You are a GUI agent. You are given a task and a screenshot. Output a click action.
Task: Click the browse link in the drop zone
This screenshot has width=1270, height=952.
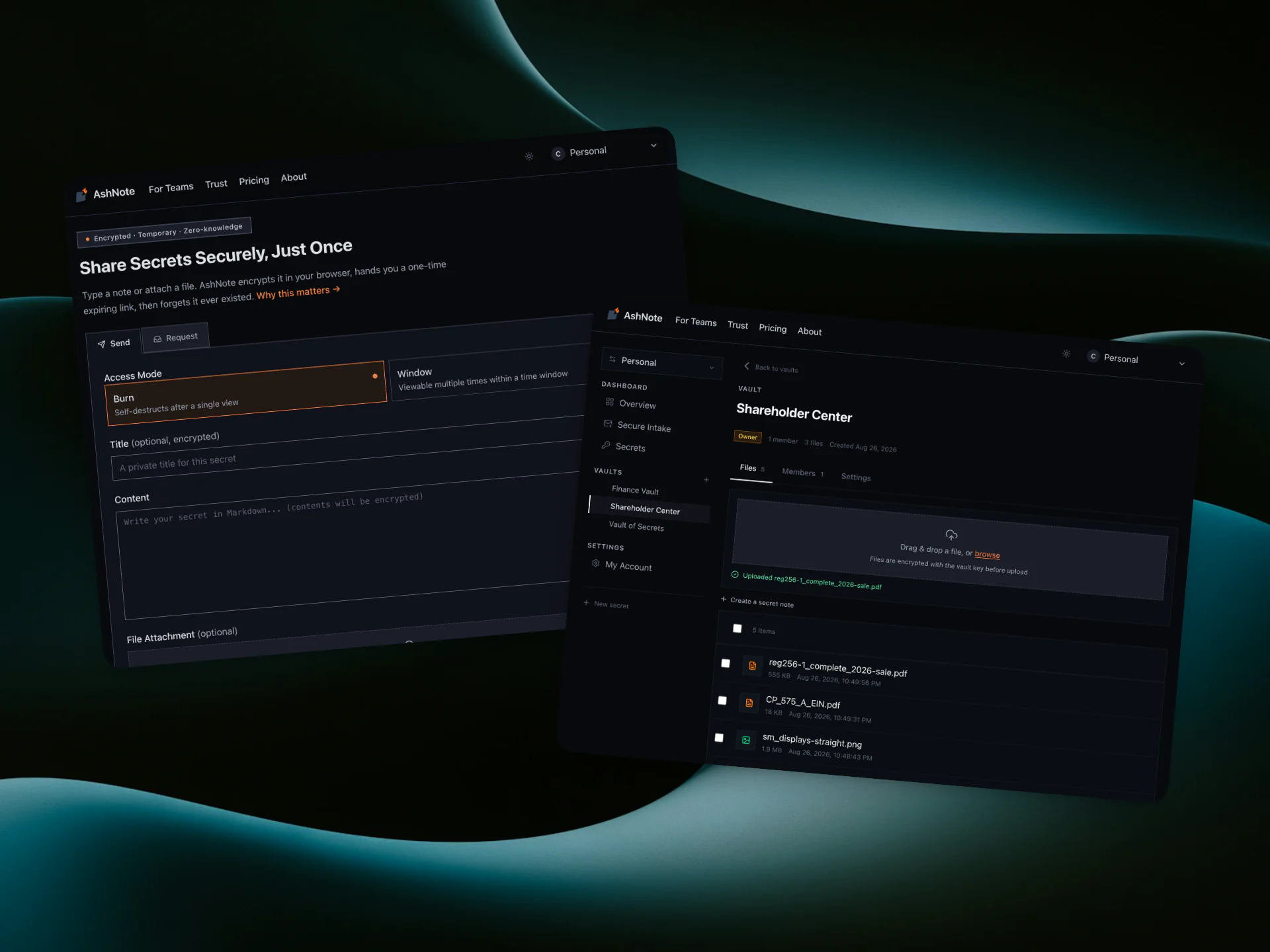(x=987, y=555)
